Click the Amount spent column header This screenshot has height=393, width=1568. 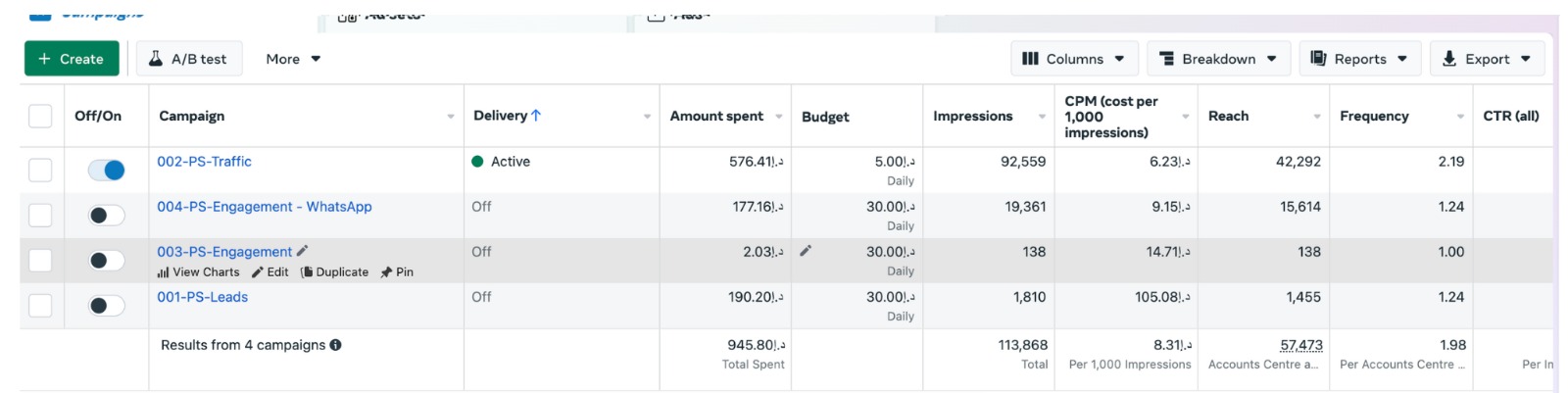pos(716,116)
